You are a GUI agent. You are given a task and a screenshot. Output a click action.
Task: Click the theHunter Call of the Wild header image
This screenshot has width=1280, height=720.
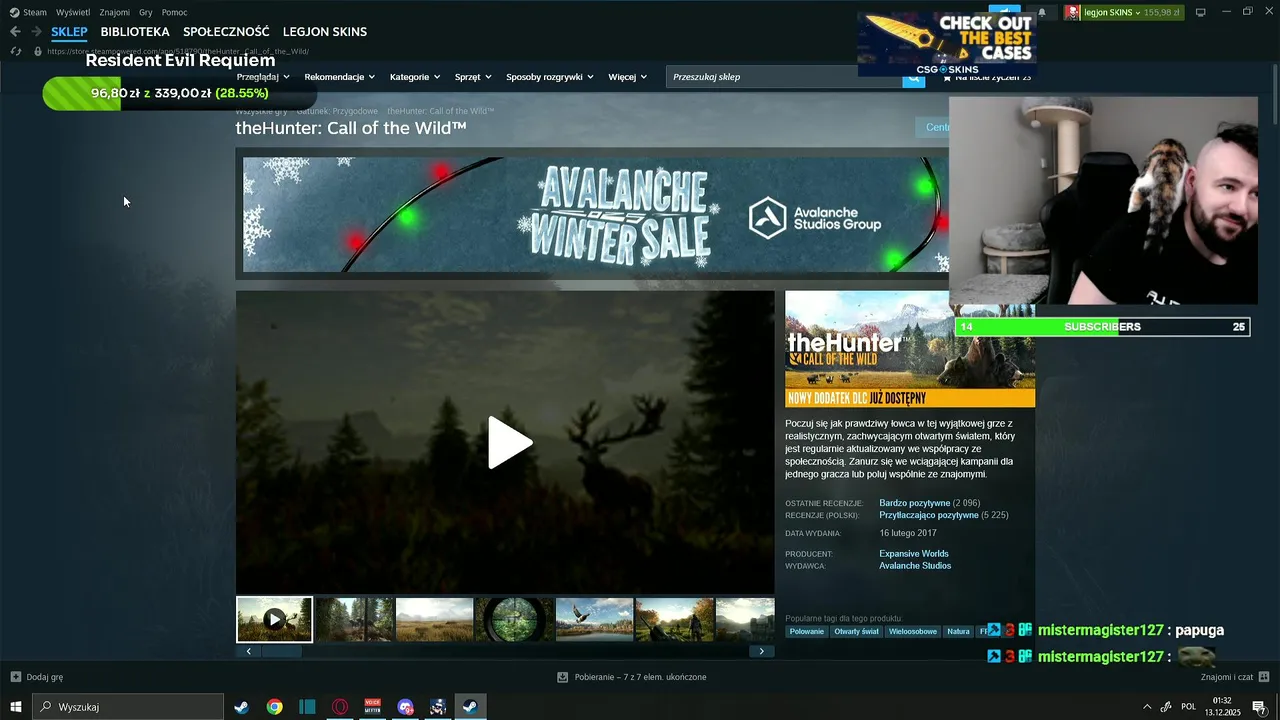(910, 349)
